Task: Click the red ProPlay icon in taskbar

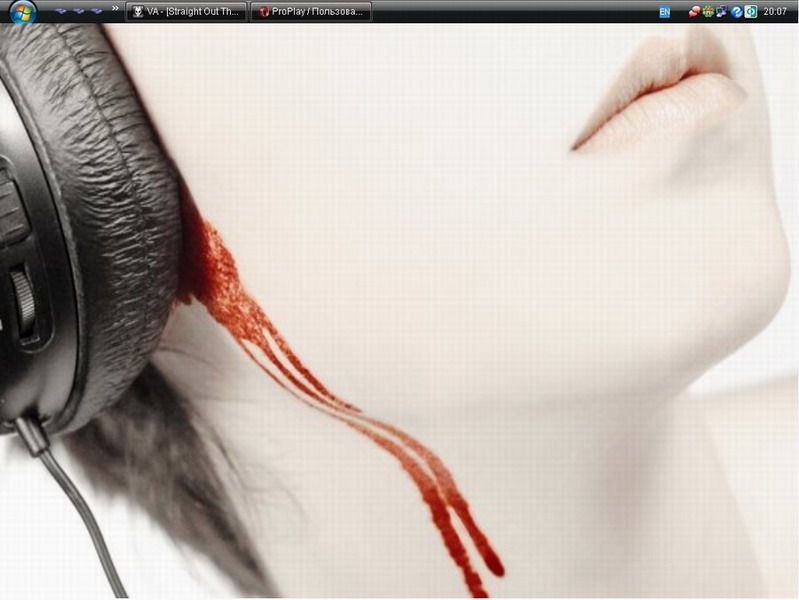Action: pyautogui.click(x=263, y=12)
